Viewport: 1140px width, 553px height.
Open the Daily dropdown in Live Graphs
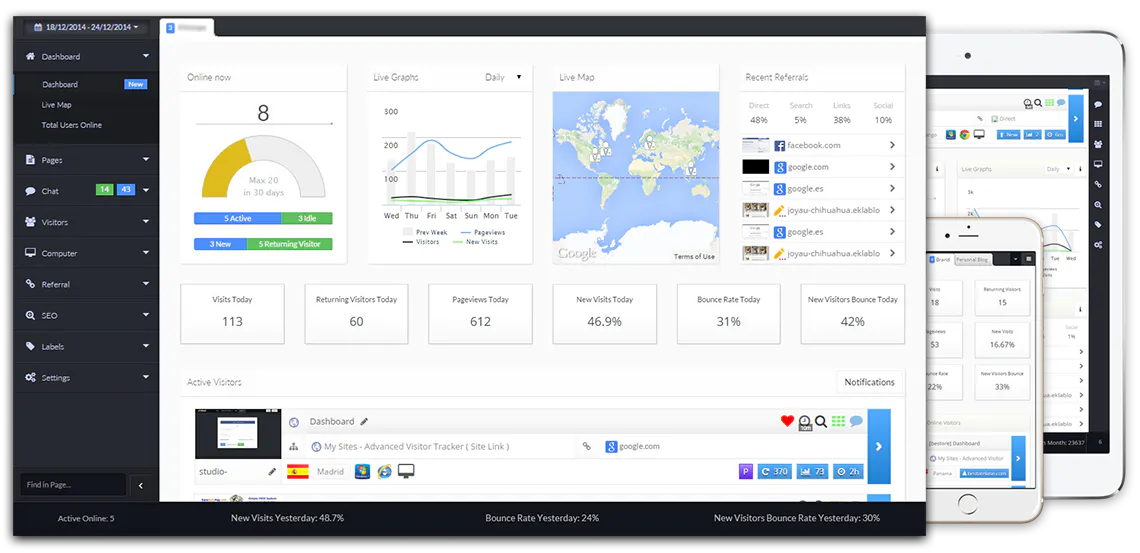coord(503,77)
